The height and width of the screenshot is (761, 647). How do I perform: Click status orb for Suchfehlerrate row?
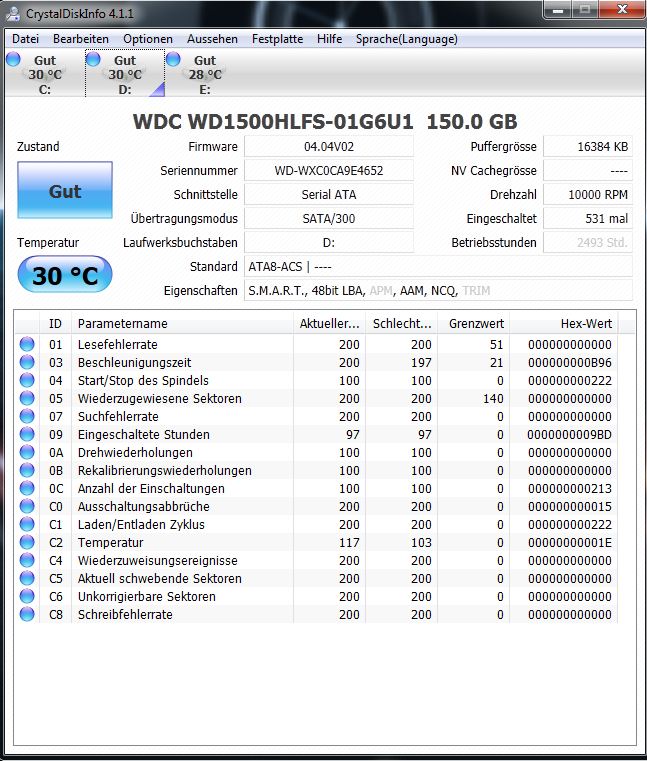[27, 416]
